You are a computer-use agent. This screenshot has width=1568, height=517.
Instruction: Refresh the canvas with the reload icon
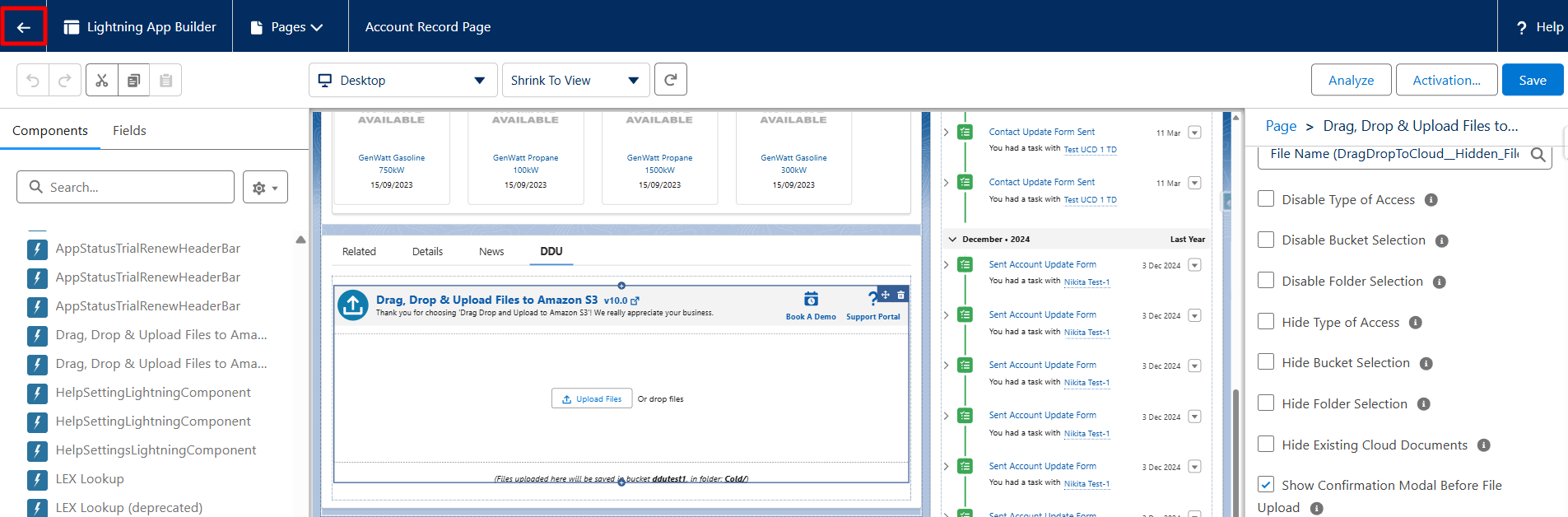pos(671,80)
